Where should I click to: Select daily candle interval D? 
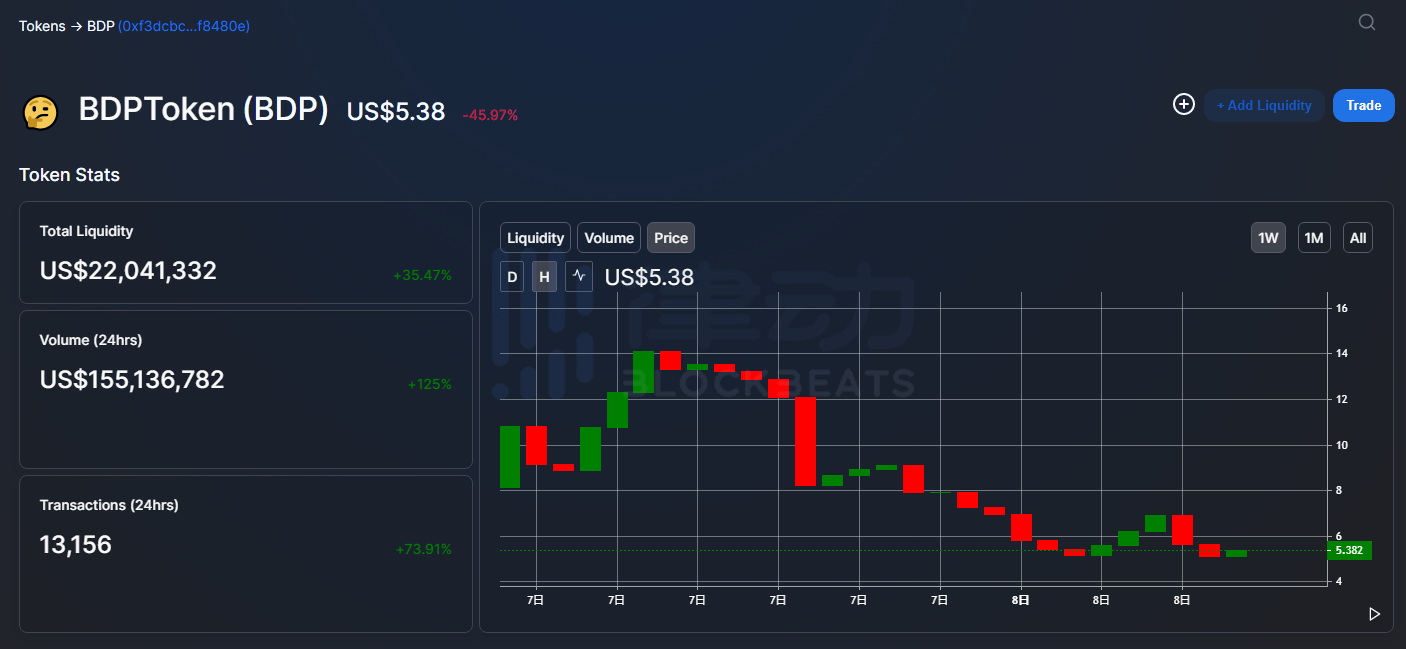pyautogui.click(x=512, y=277)
